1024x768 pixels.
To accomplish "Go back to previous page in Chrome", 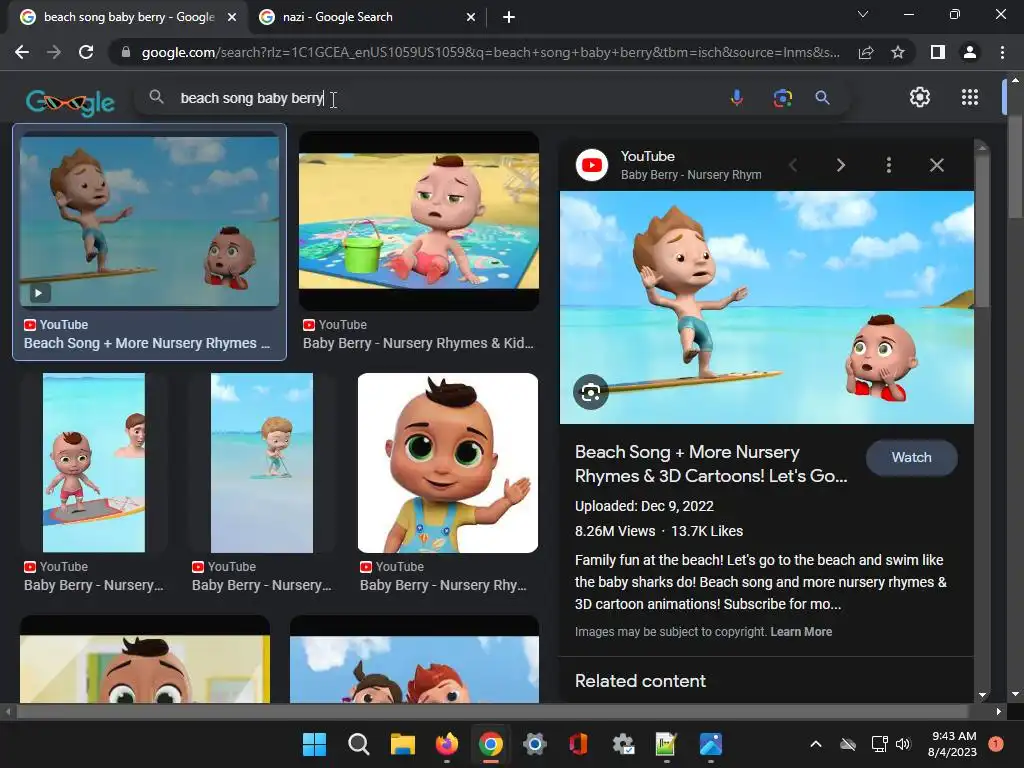I will coord(22,52).
